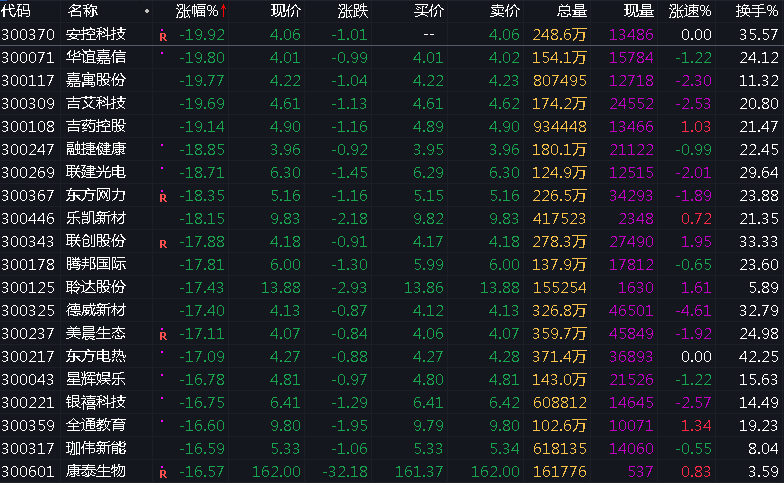Click 康泰生物 change amount -32.18
This screenshot has width=784, height=483.
(x=345, y=472)
